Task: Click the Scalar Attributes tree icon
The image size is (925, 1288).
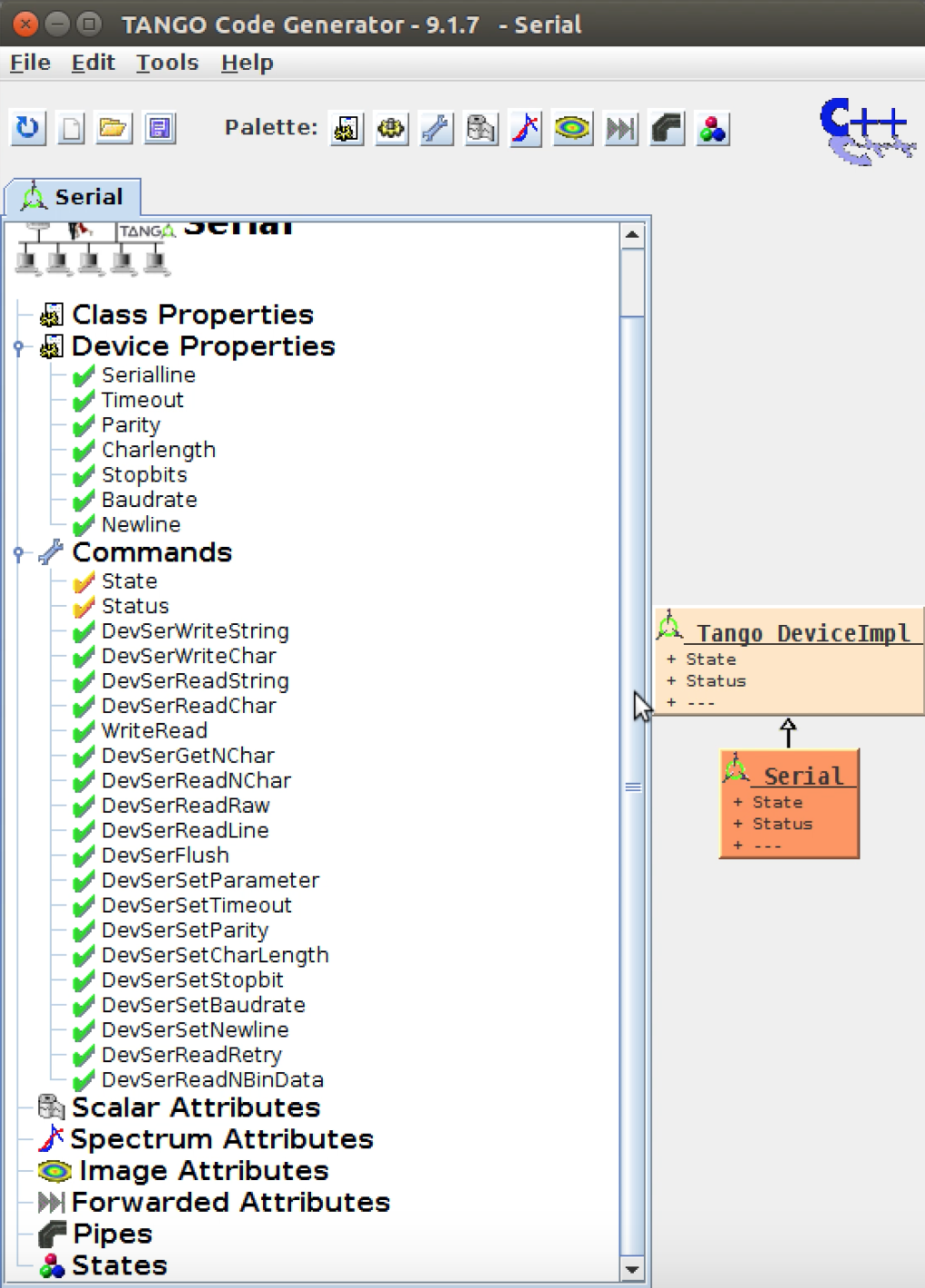Action: pos(51,1107)
